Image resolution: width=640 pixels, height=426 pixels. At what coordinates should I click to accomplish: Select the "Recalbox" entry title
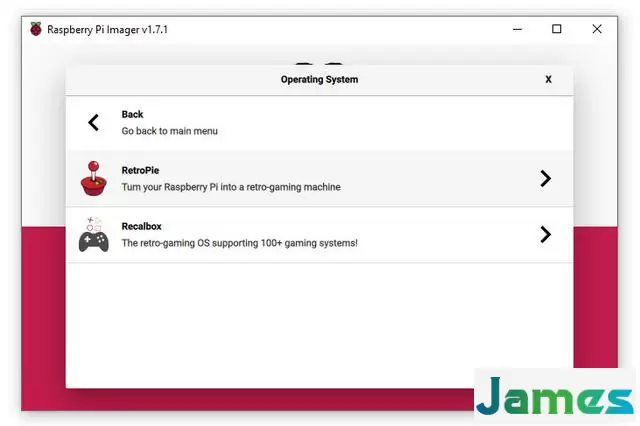click(x=141, y=226)
